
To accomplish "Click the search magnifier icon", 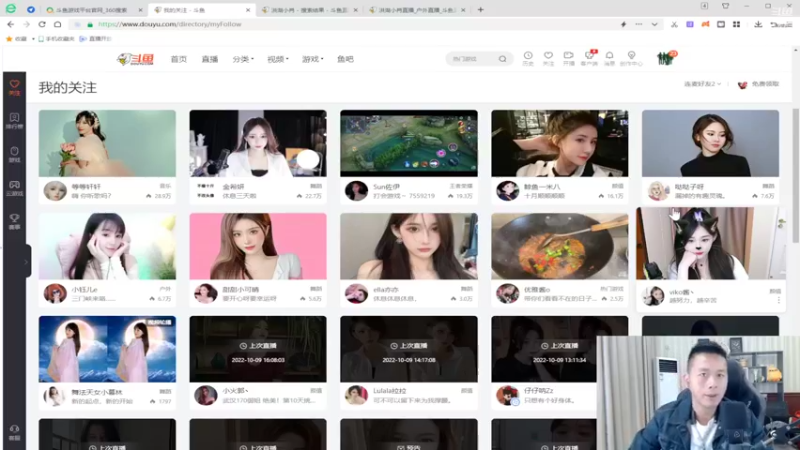I will click(503, 59).
